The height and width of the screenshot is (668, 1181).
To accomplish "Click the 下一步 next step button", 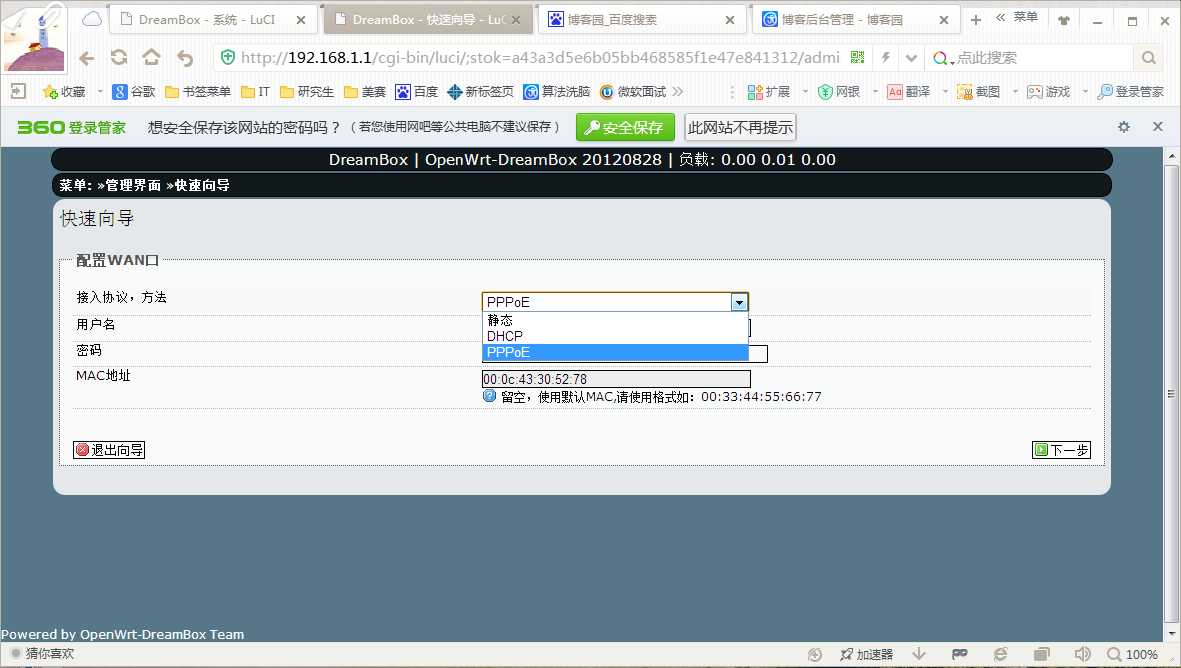I will [1061, 450].
